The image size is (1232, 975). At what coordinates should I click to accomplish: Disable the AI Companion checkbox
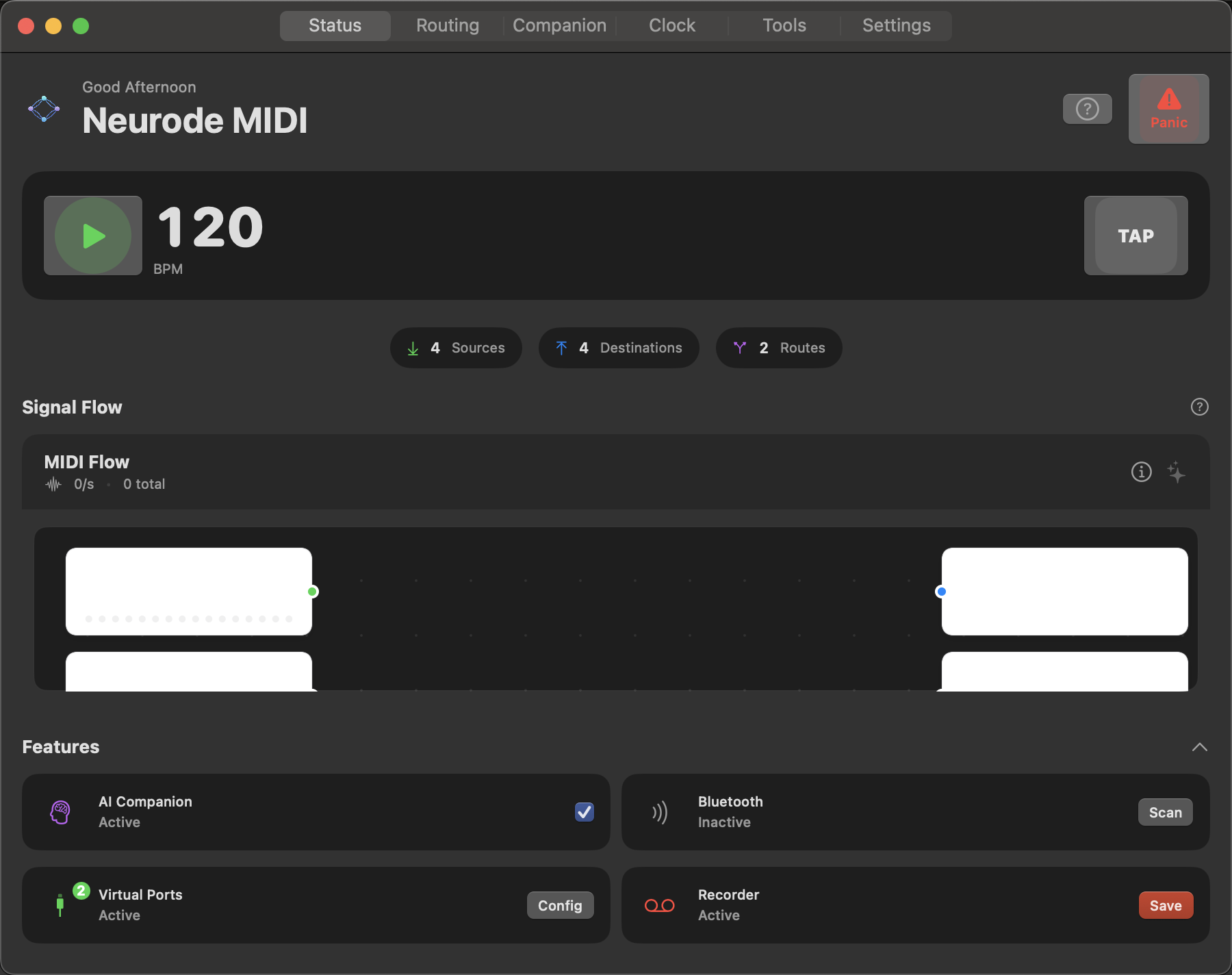[x=584, y=812]
